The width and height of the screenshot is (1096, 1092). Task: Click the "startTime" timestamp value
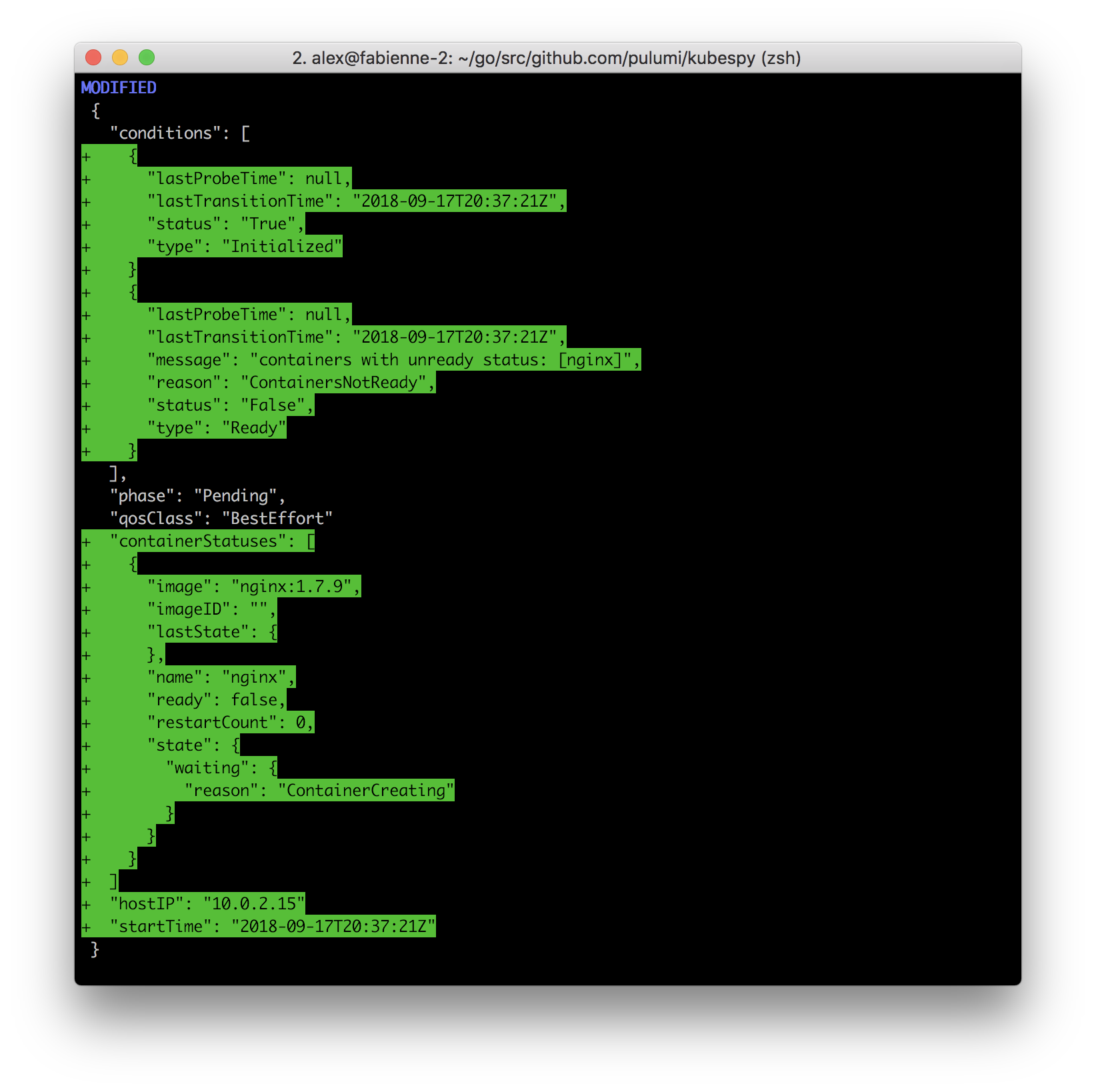(333, 927)
